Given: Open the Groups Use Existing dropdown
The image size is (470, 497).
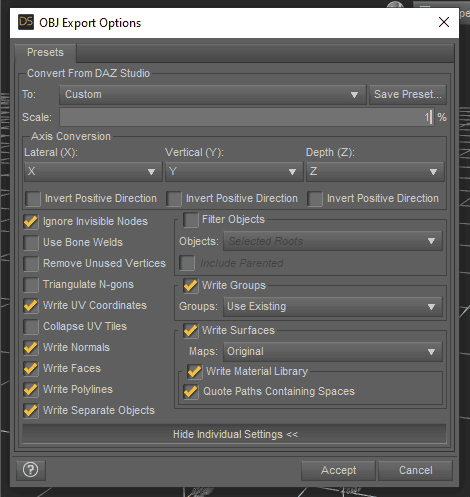Looking at the screenshot, I should [x=333, y=307].
